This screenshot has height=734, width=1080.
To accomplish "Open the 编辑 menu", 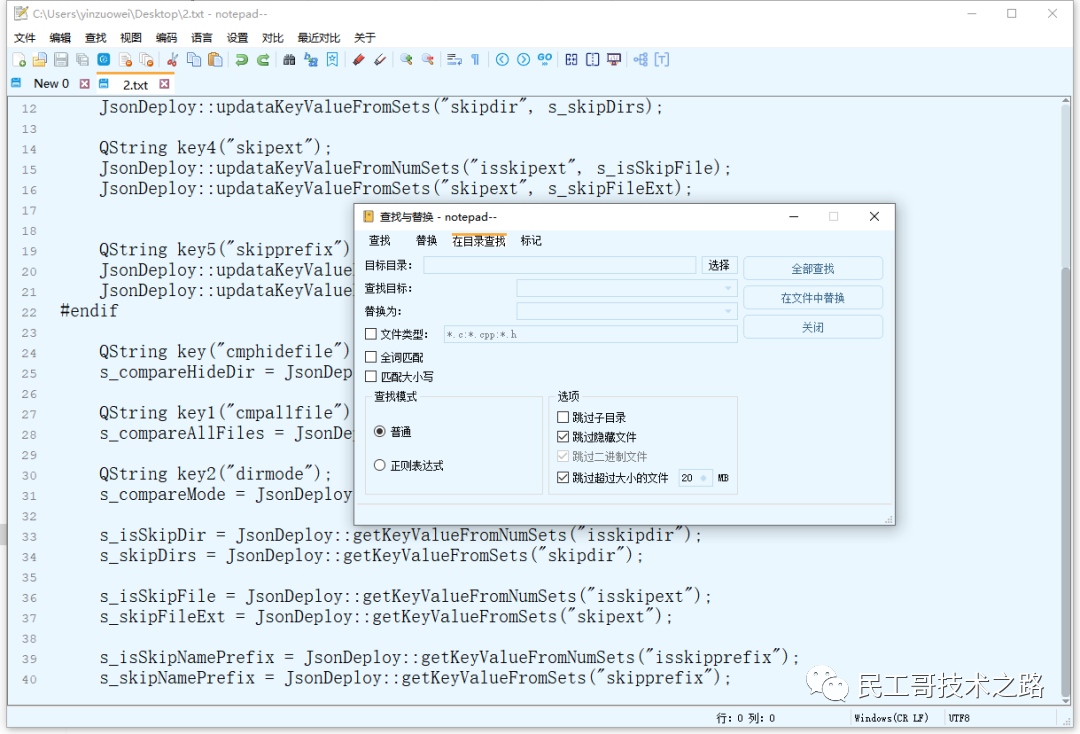I will coord(60,38).
